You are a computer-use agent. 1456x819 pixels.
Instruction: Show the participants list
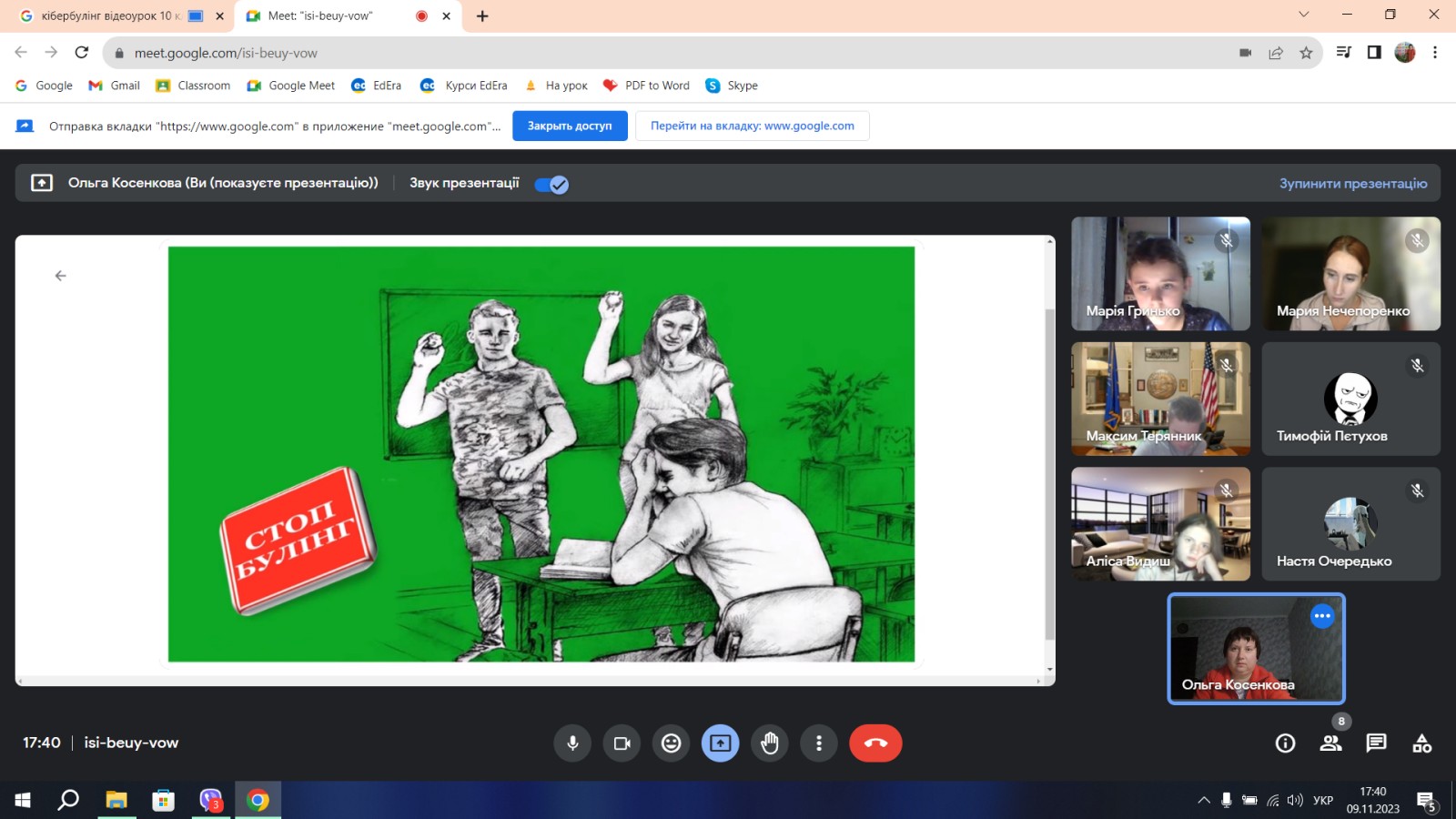click(x=1330, y=743)
